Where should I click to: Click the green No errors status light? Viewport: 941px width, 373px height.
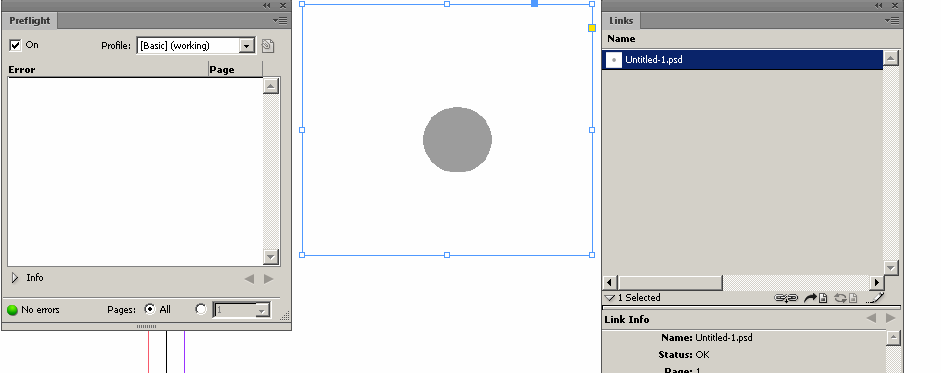tap(13, 310)
